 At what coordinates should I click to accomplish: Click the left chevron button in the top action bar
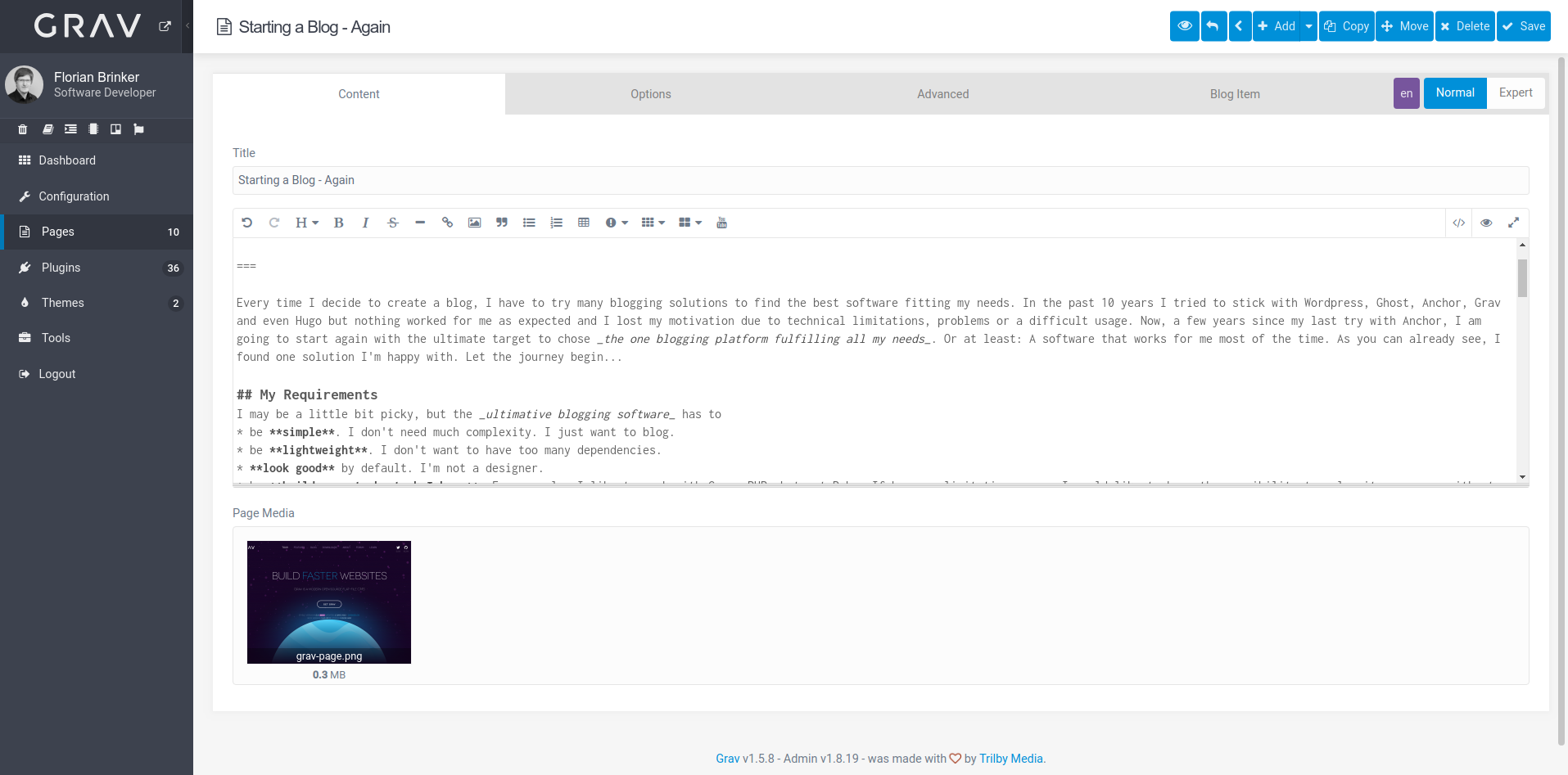tap(1240, 26)
